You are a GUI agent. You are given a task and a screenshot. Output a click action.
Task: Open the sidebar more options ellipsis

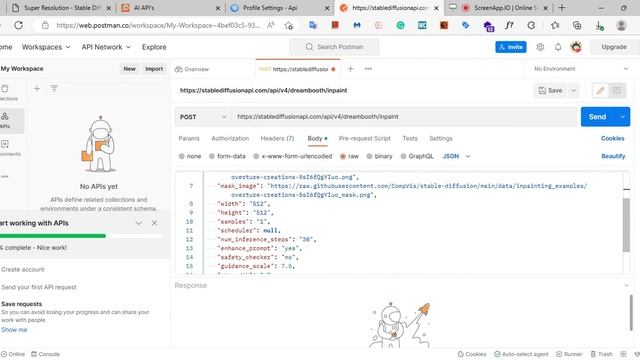point(5,176)
